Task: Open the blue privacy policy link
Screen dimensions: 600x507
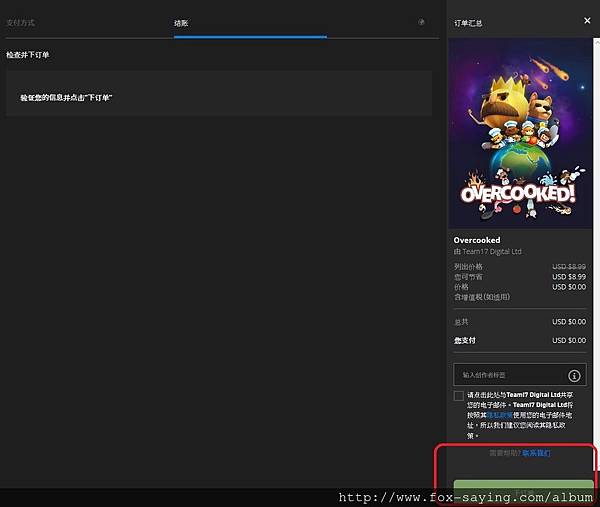Action: point(499,415)
